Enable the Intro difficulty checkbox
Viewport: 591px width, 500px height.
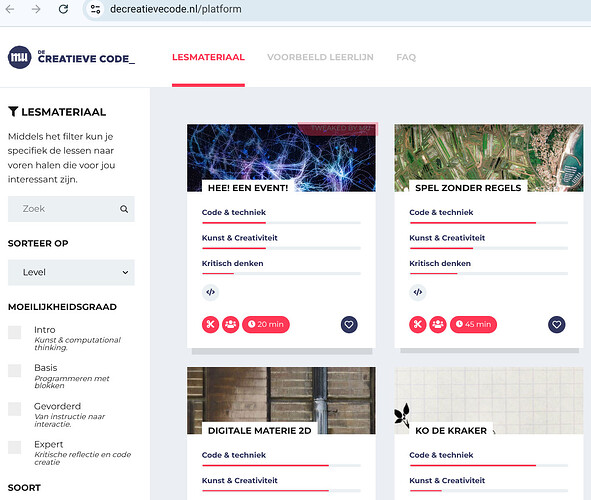[14, 333]
